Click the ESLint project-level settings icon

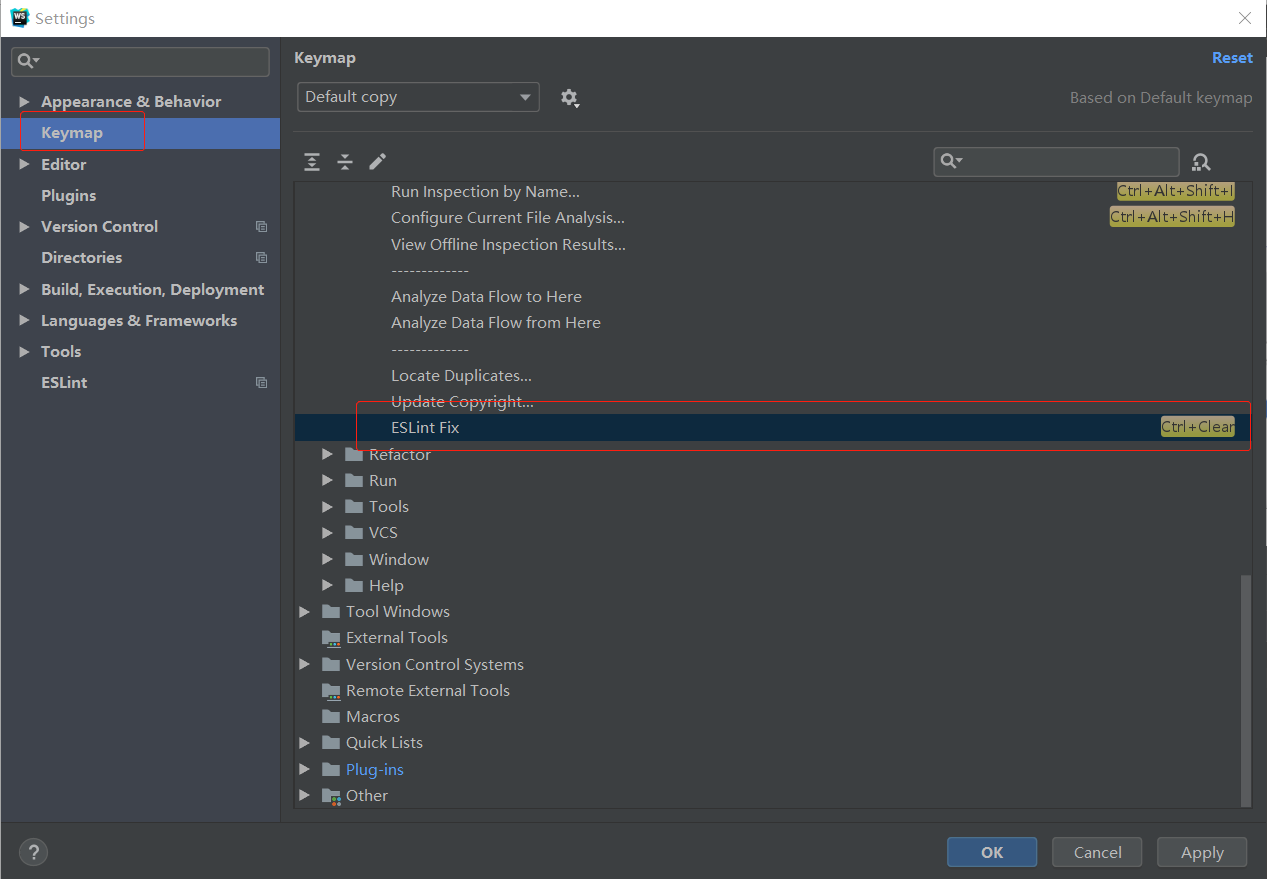coord(261,382)
